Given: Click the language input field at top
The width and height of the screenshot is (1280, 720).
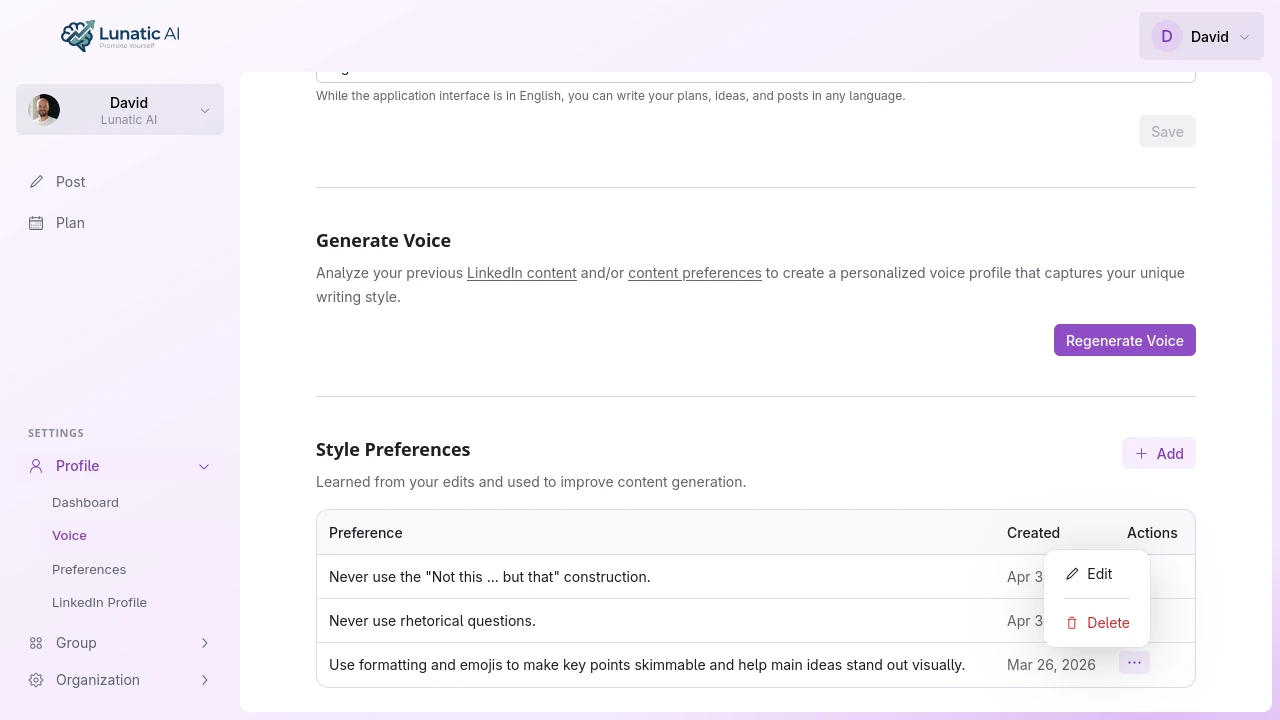Looking at the screenshot, I should point(756,76).
